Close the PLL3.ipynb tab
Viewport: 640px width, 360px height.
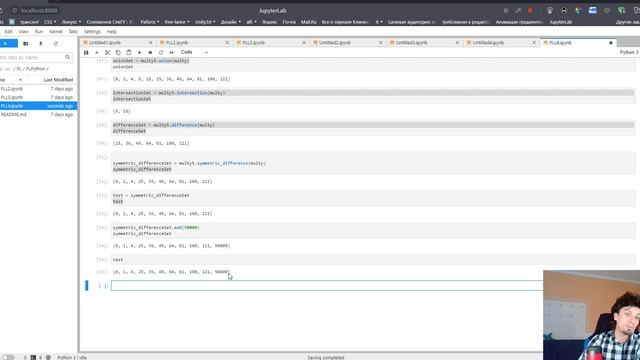304,42
